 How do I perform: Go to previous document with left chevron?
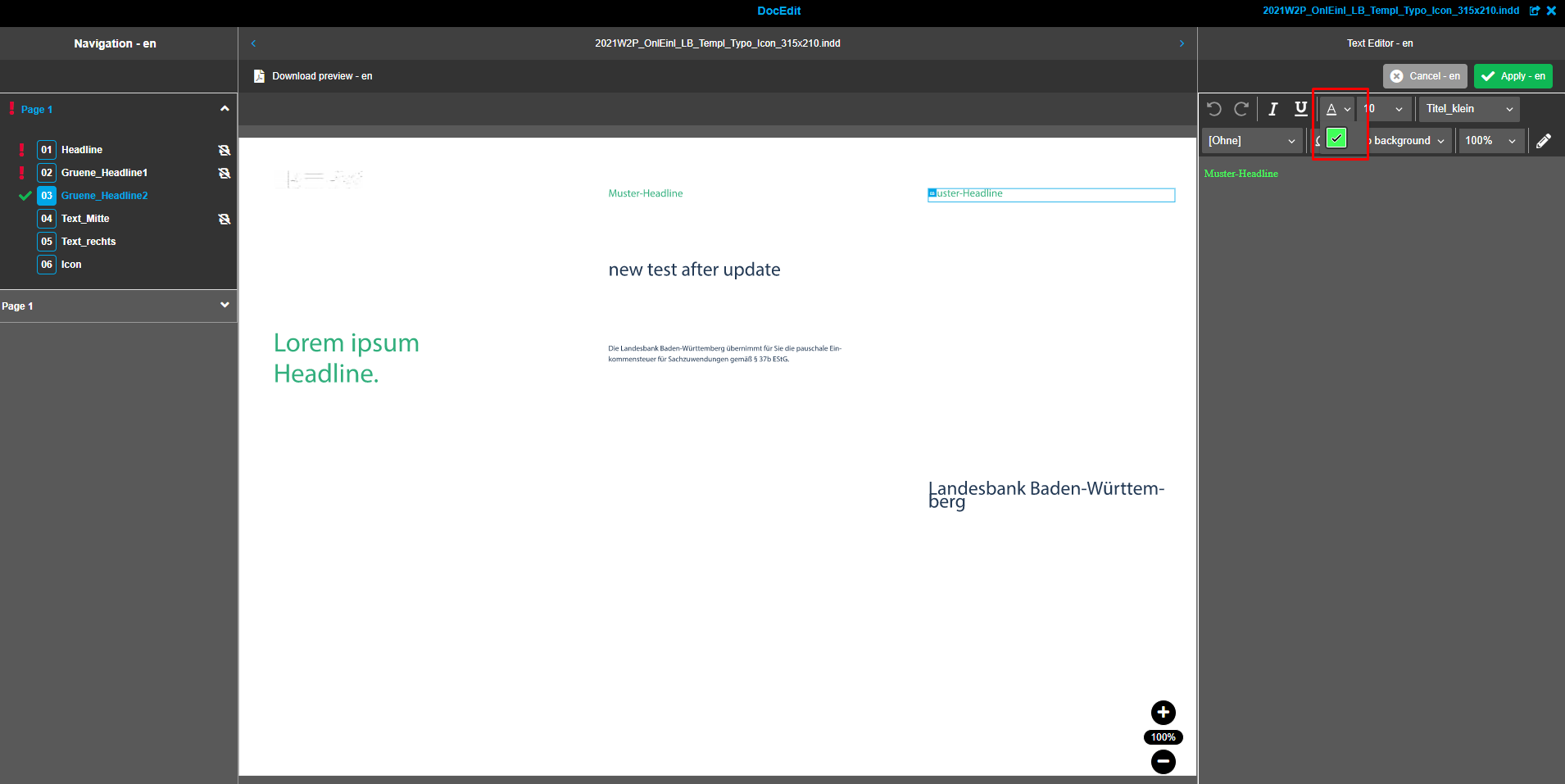point(254,43)
